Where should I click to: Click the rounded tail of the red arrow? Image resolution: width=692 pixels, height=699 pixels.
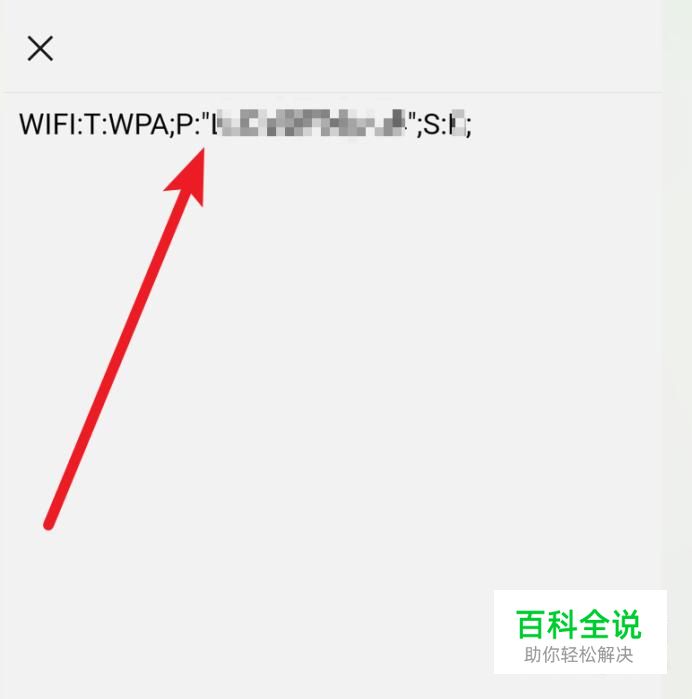49,525
